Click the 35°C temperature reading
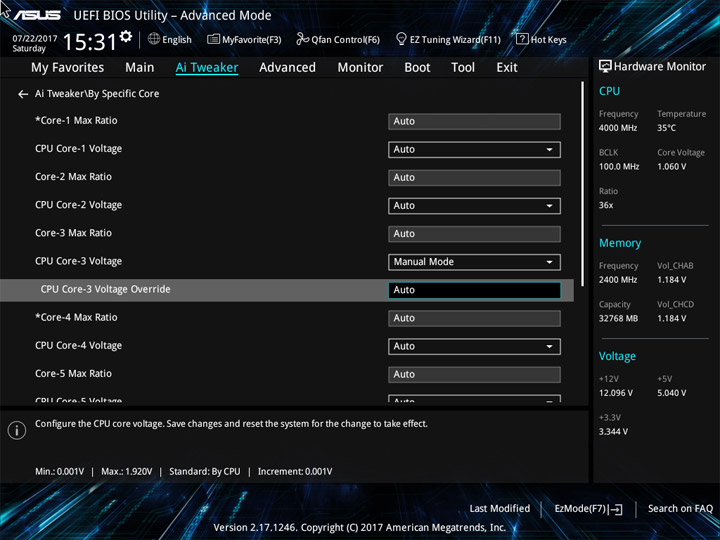 tap(666, 128)
